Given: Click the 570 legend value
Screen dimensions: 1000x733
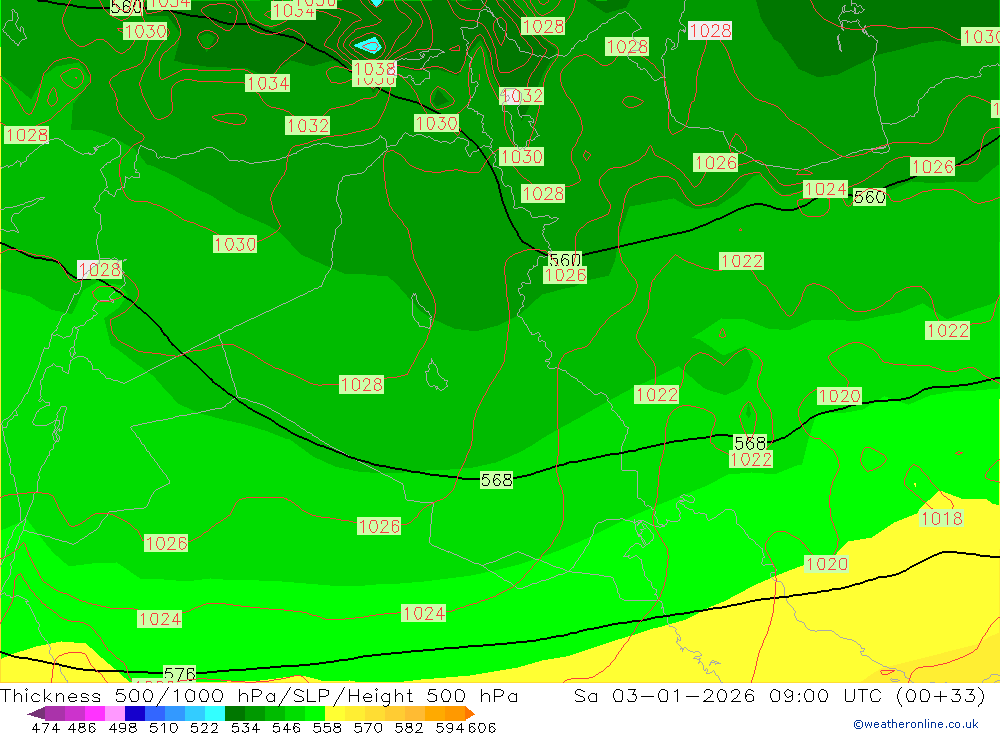Looking at the screenshot, I should click(x=368, y=727).
